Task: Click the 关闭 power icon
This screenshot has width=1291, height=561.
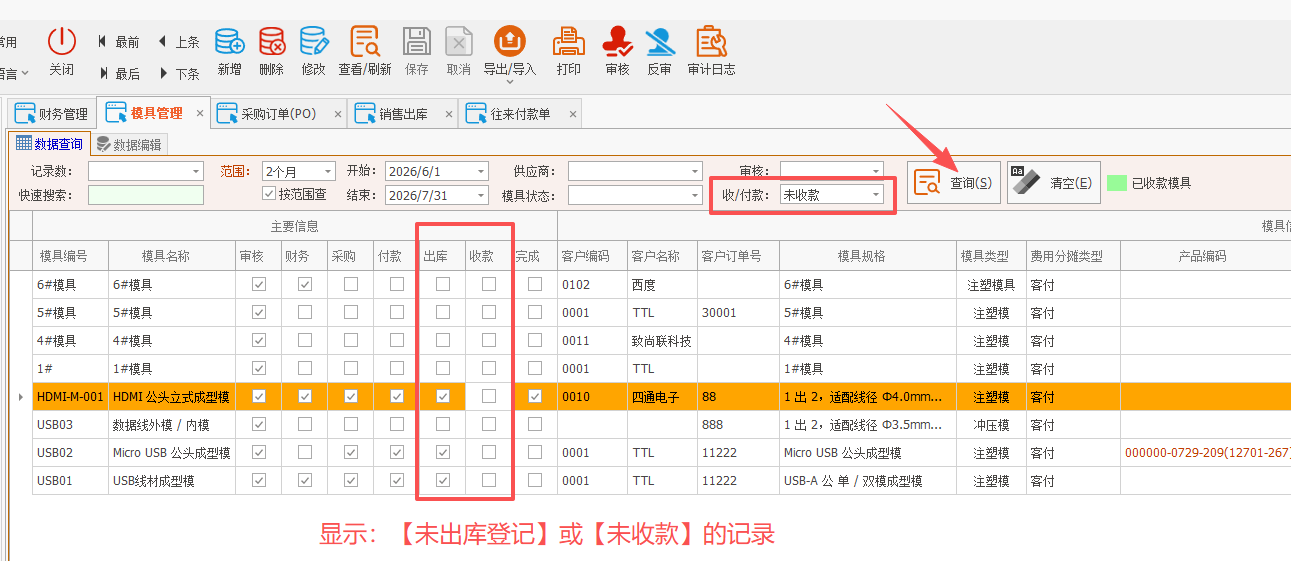Action: point(62,42)
